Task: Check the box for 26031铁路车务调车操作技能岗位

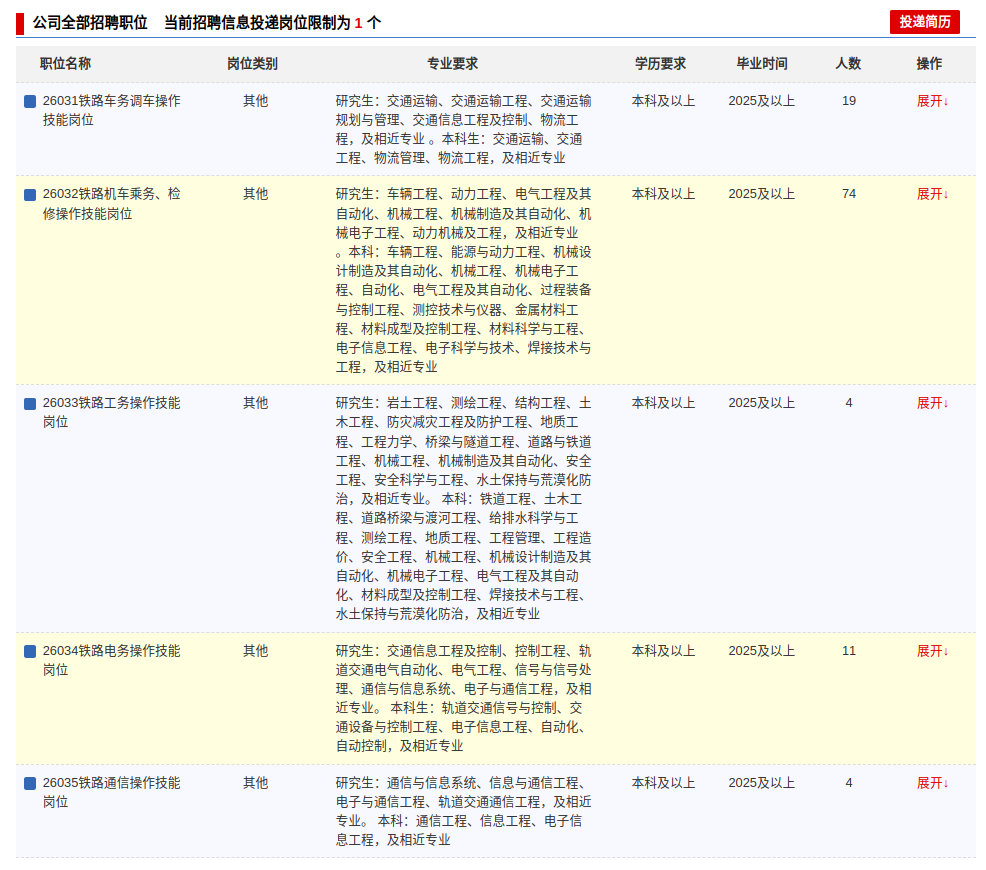Action: (30, 101)
